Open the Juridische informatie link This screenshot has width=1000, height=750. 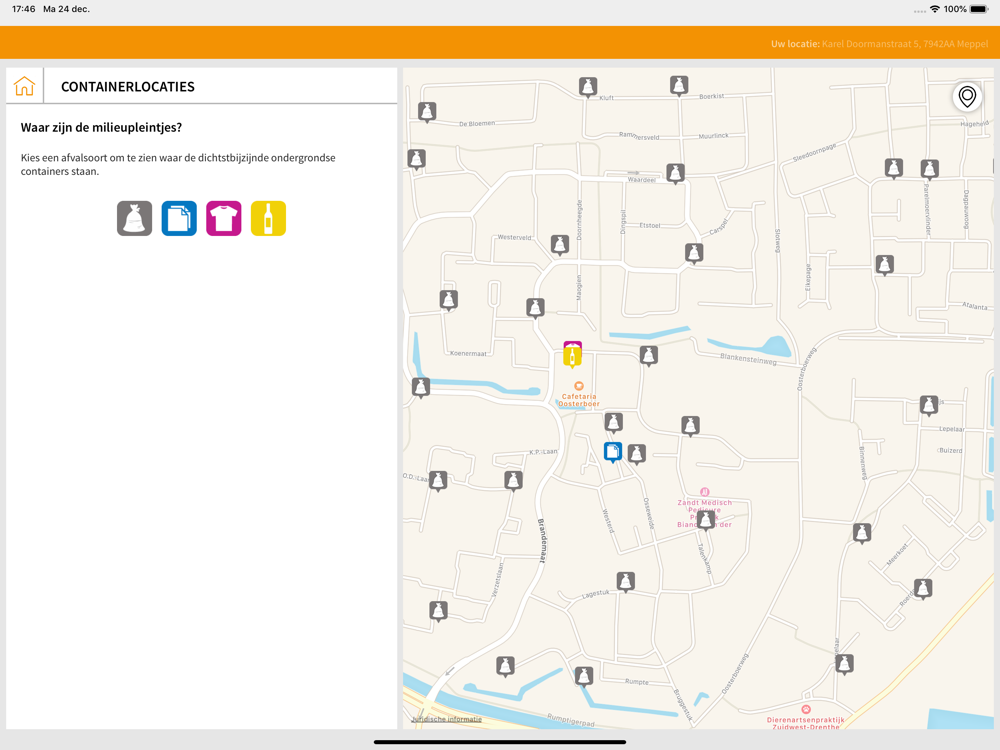click(446, 719)
